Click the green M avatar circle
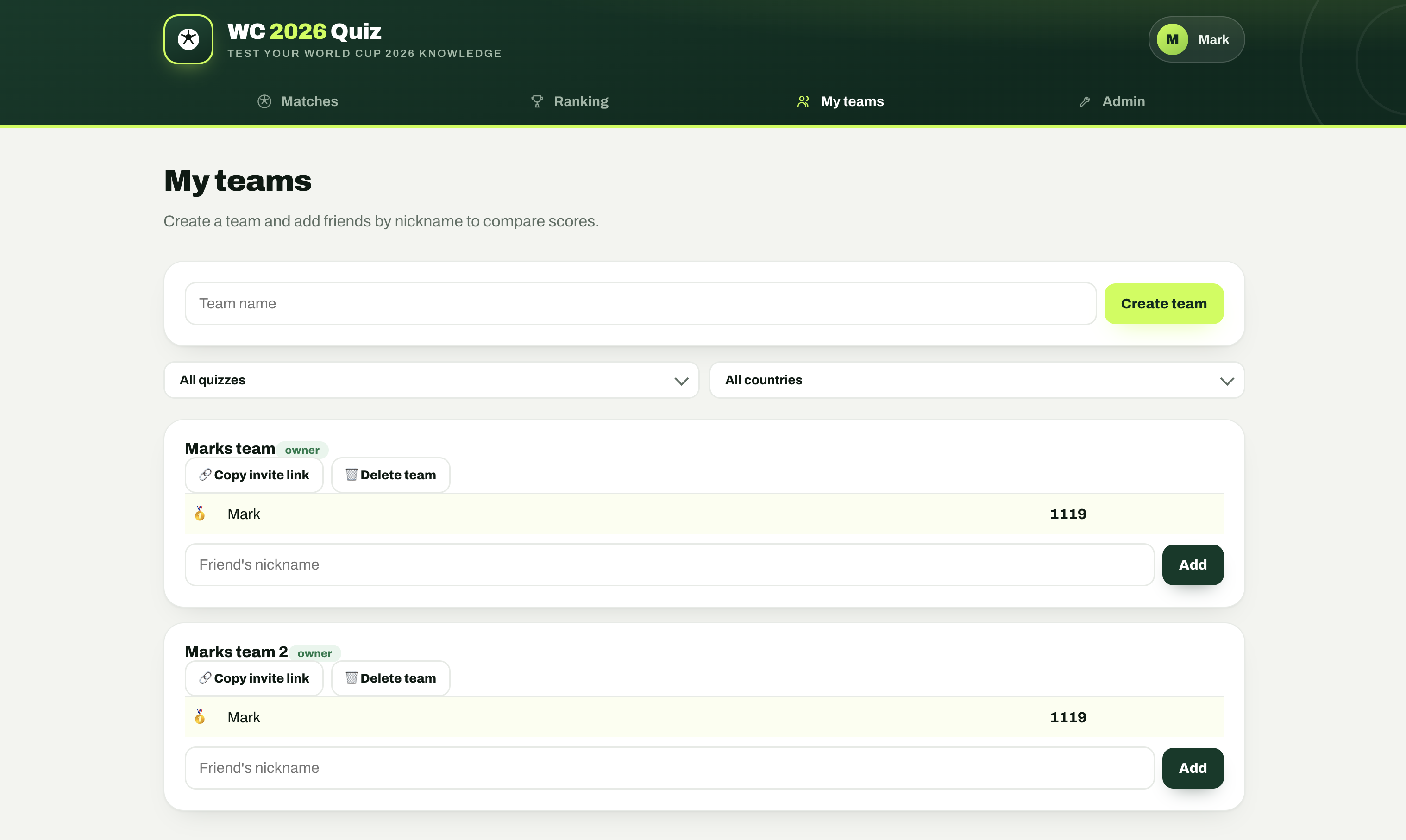Viewport: 1406px width, 840px height. (x=1172, y=39)
